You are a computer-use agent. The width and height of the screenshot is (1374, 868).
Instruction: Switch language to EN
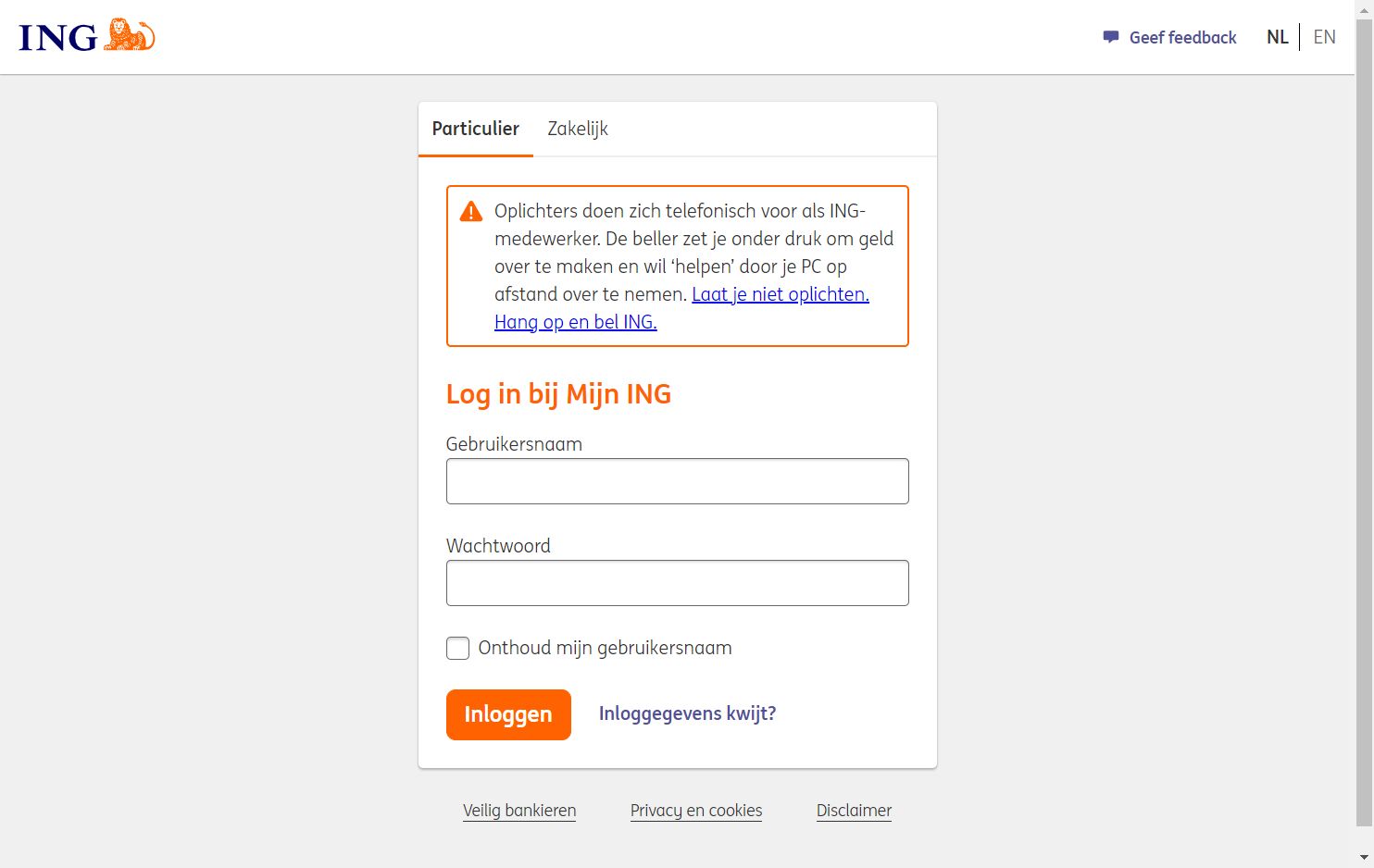coord(1324,37)
